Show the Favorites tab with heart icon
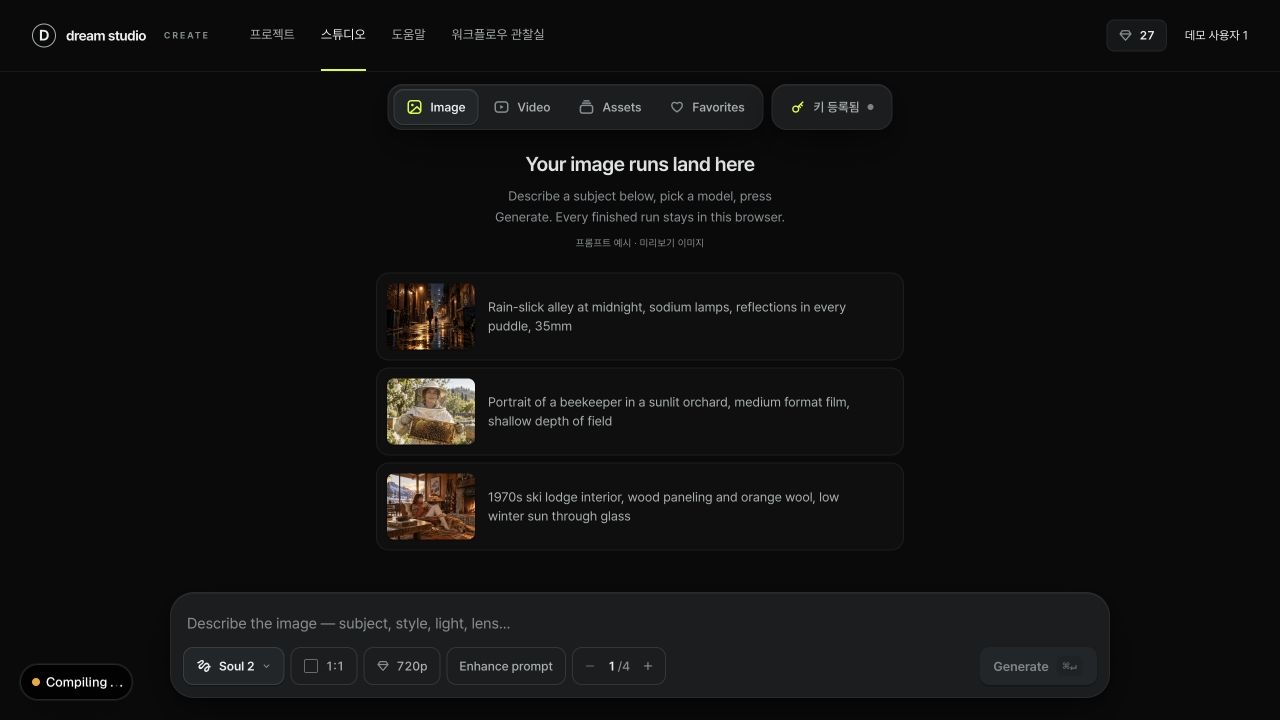The width and height of the screenshot is (1280, 720). click(707, 107)
